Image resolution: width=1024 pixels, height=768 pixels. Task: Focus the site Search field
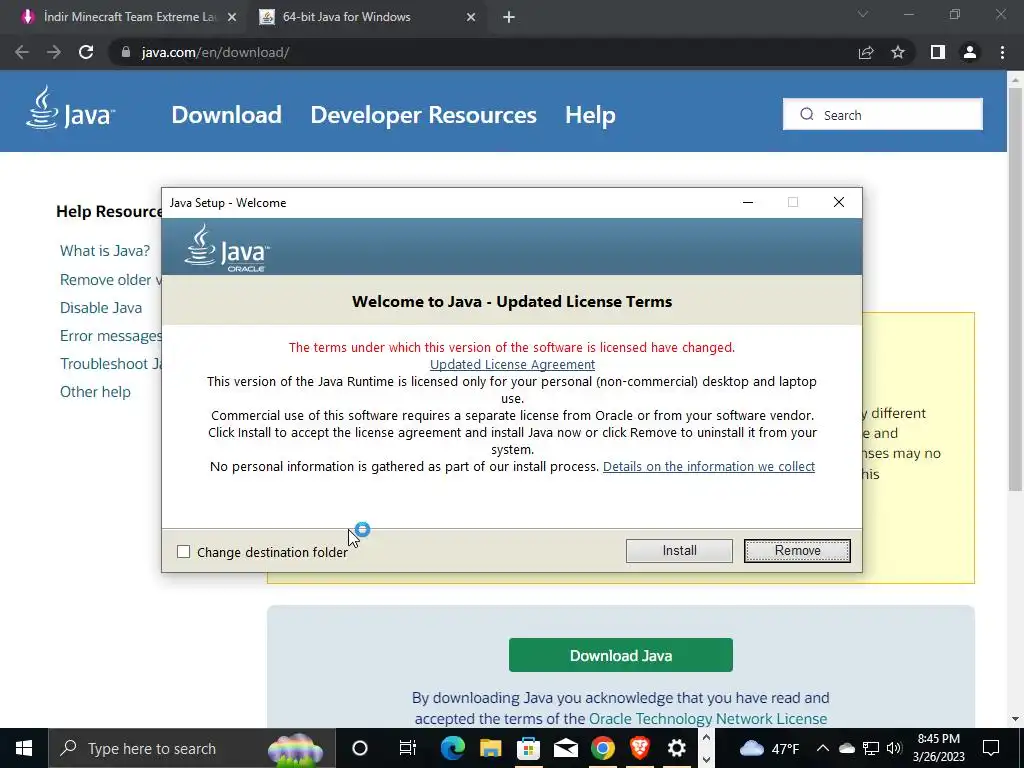pos(882,114)
